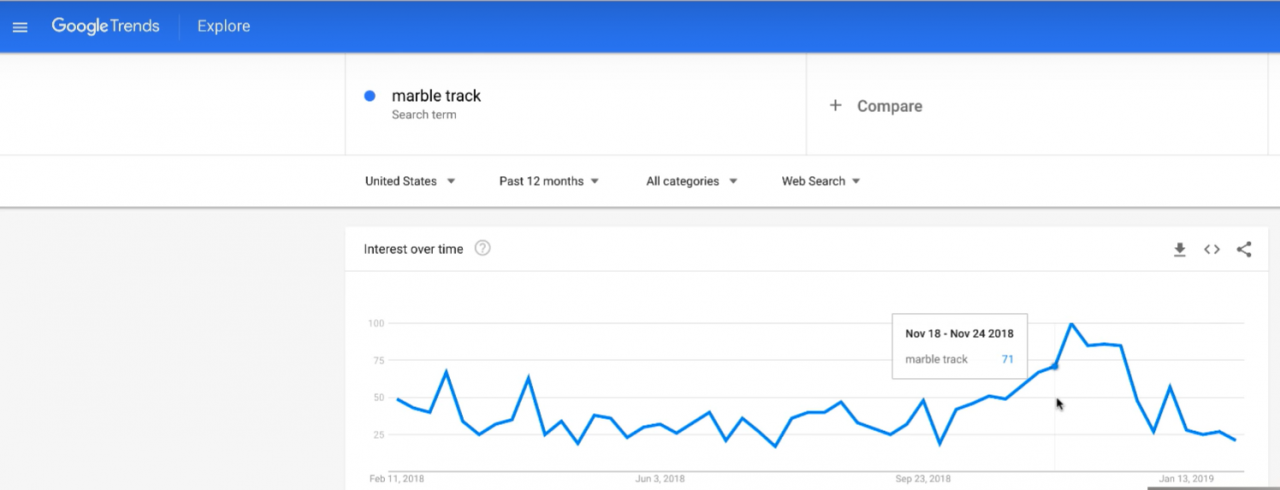Expand the All categories dropdown
Screen dimensions: 1280x490
(691, 181)
